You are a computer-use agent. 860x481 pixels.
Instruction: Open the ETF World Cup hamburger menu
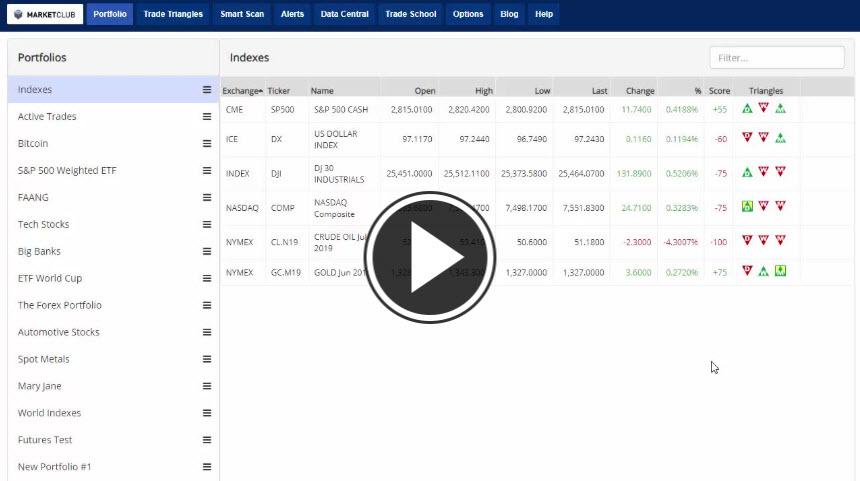(207, 278)
